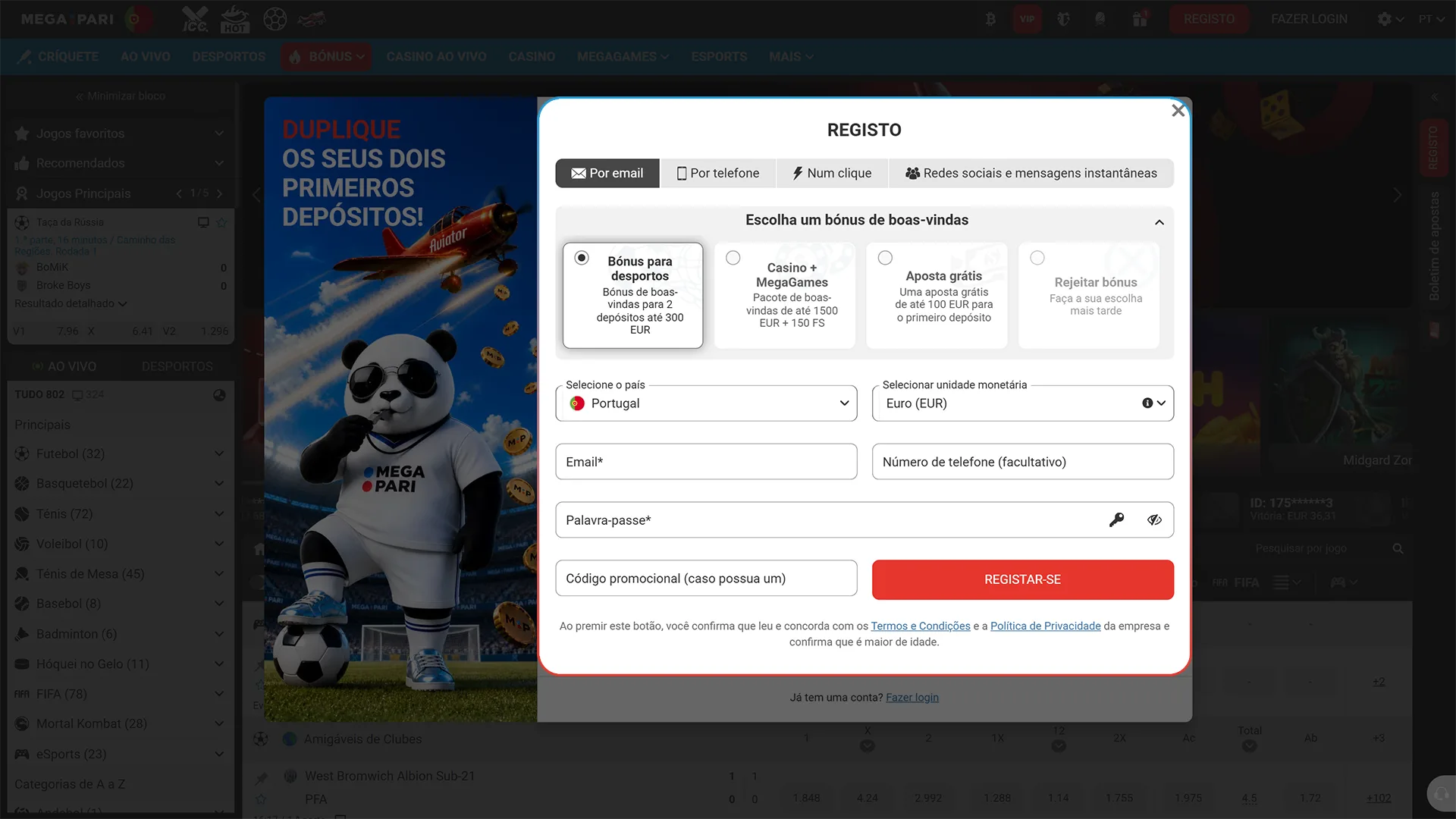Click the Bitcoin icon in header
Image resolution: width=1456 pixels, height=819 pixels.
(990, 19)
